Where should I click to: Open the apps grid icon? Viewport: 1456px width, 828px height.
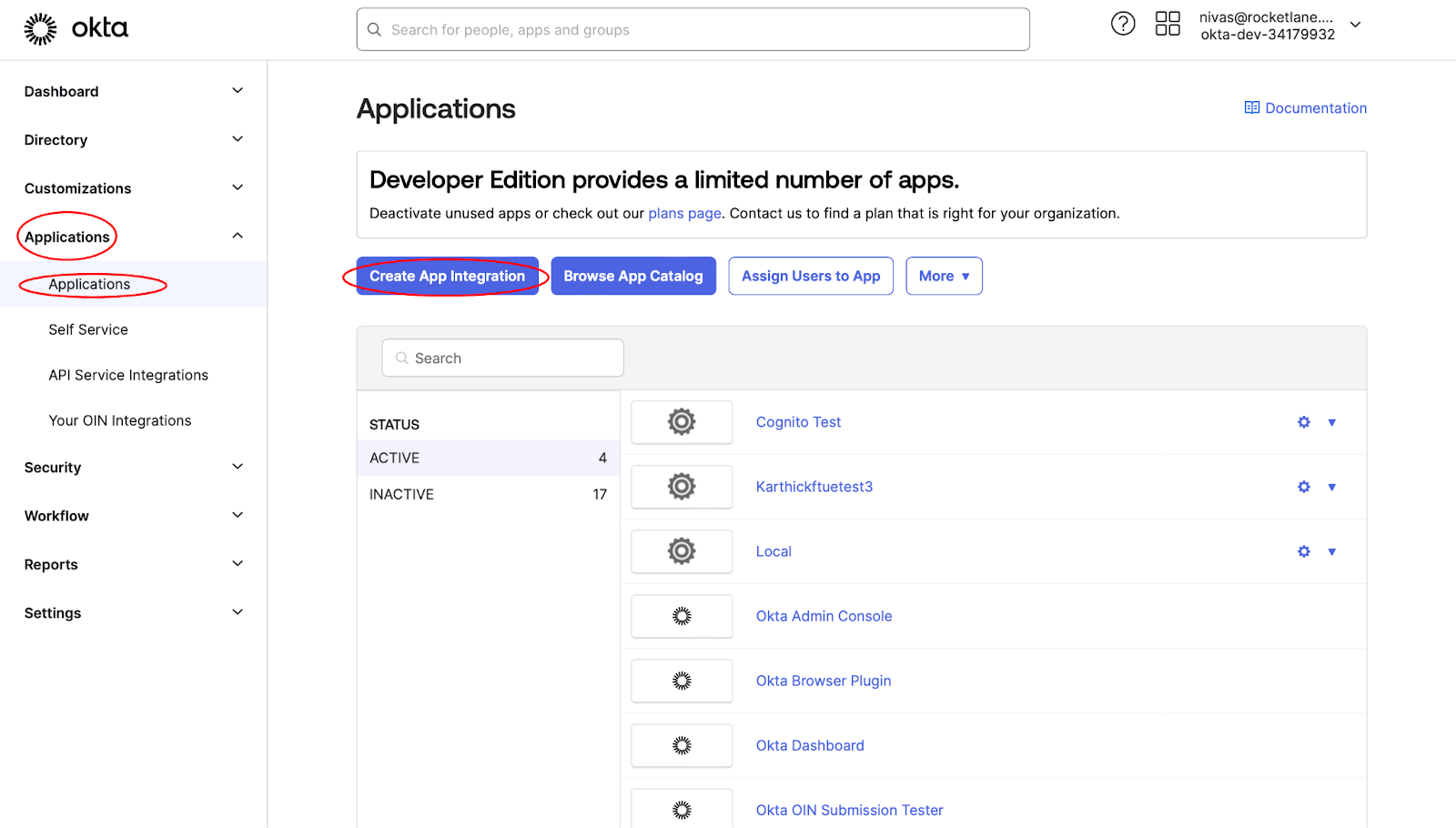[x=1168, y=24]
